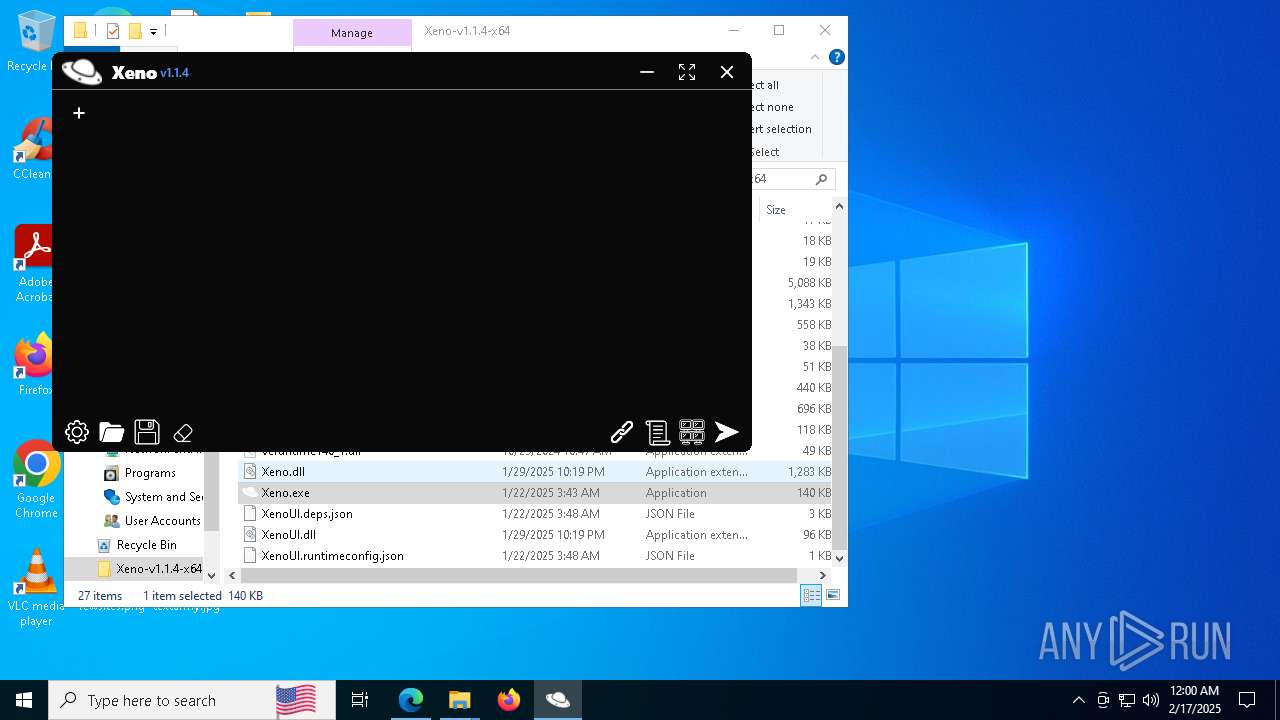Click the taskbar search box

191,700
